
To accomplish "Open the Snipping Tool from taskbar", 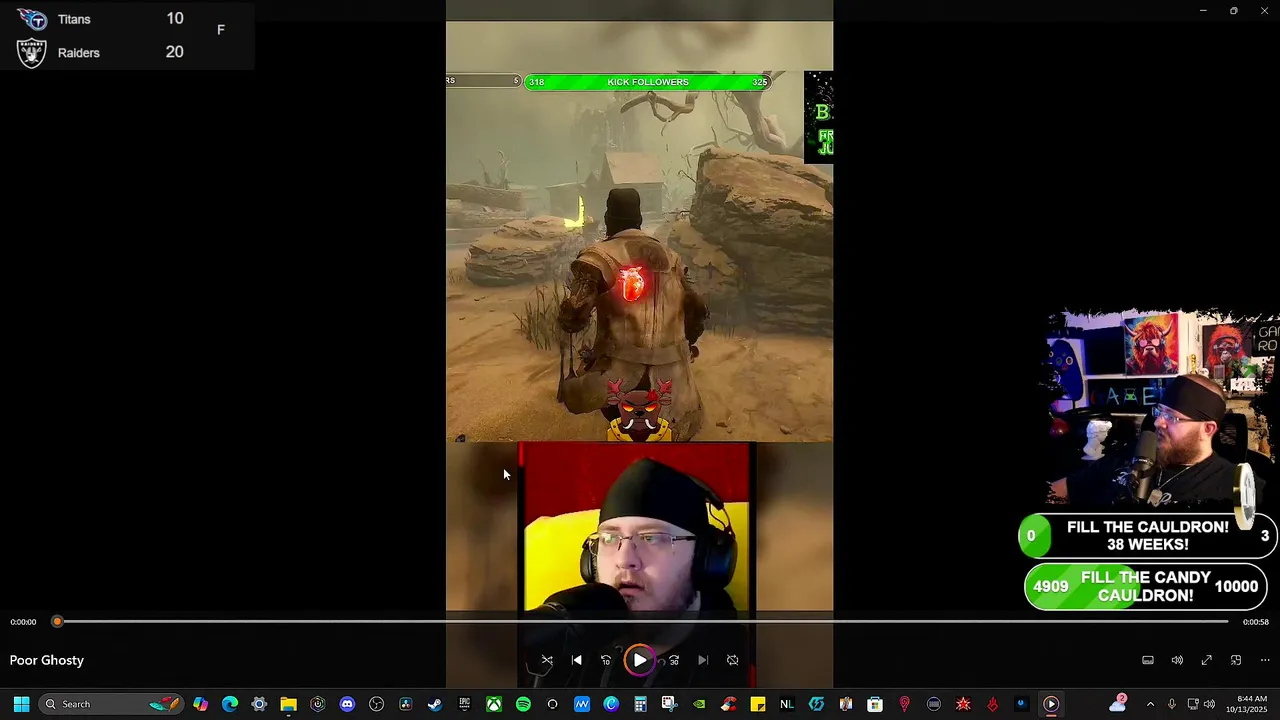I will point(669,704).
